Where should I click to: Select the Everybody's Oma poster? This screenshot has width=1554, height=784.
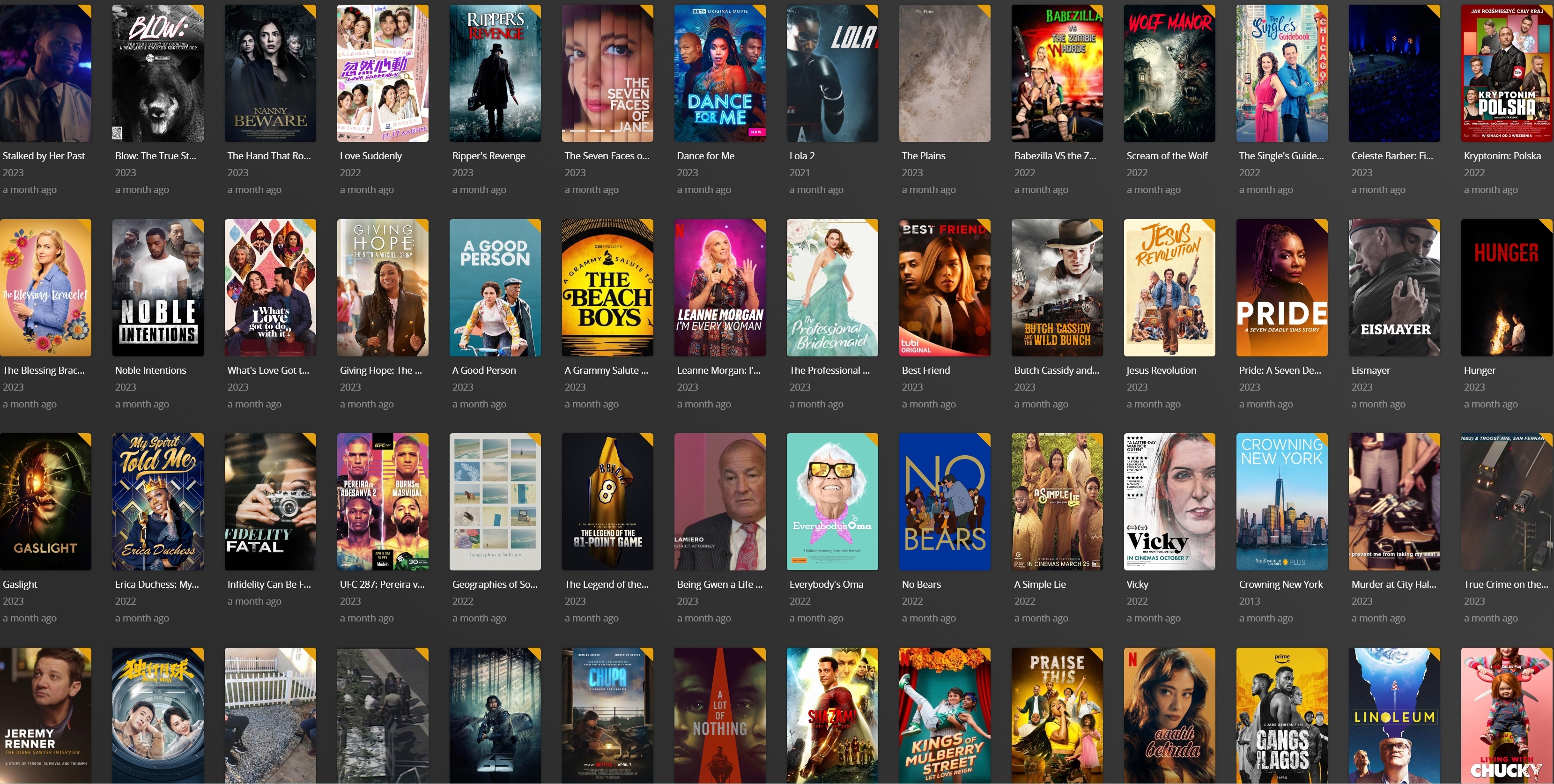[x=833, y=502]
